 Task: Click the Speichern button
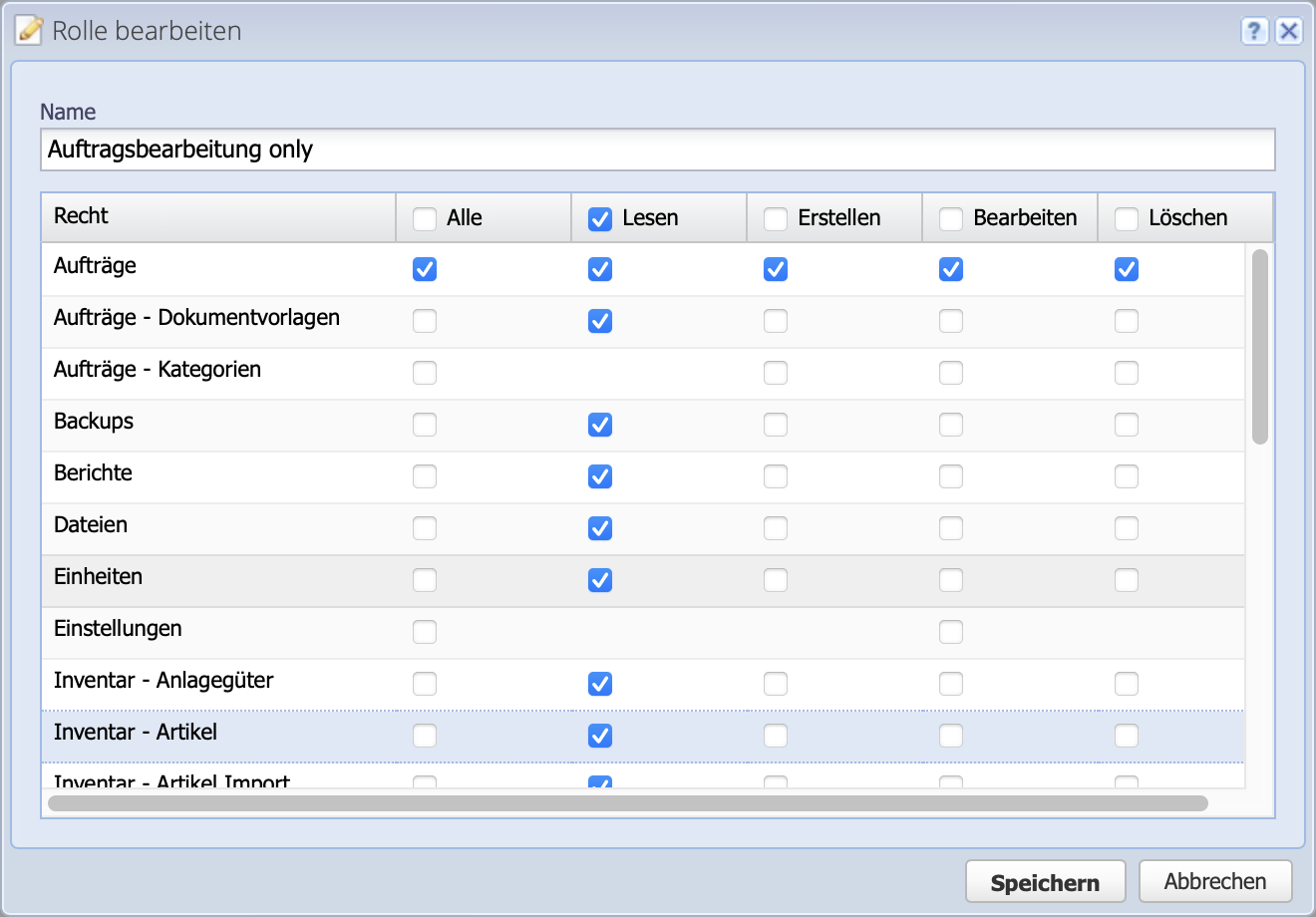click(x=1045, y=881)
